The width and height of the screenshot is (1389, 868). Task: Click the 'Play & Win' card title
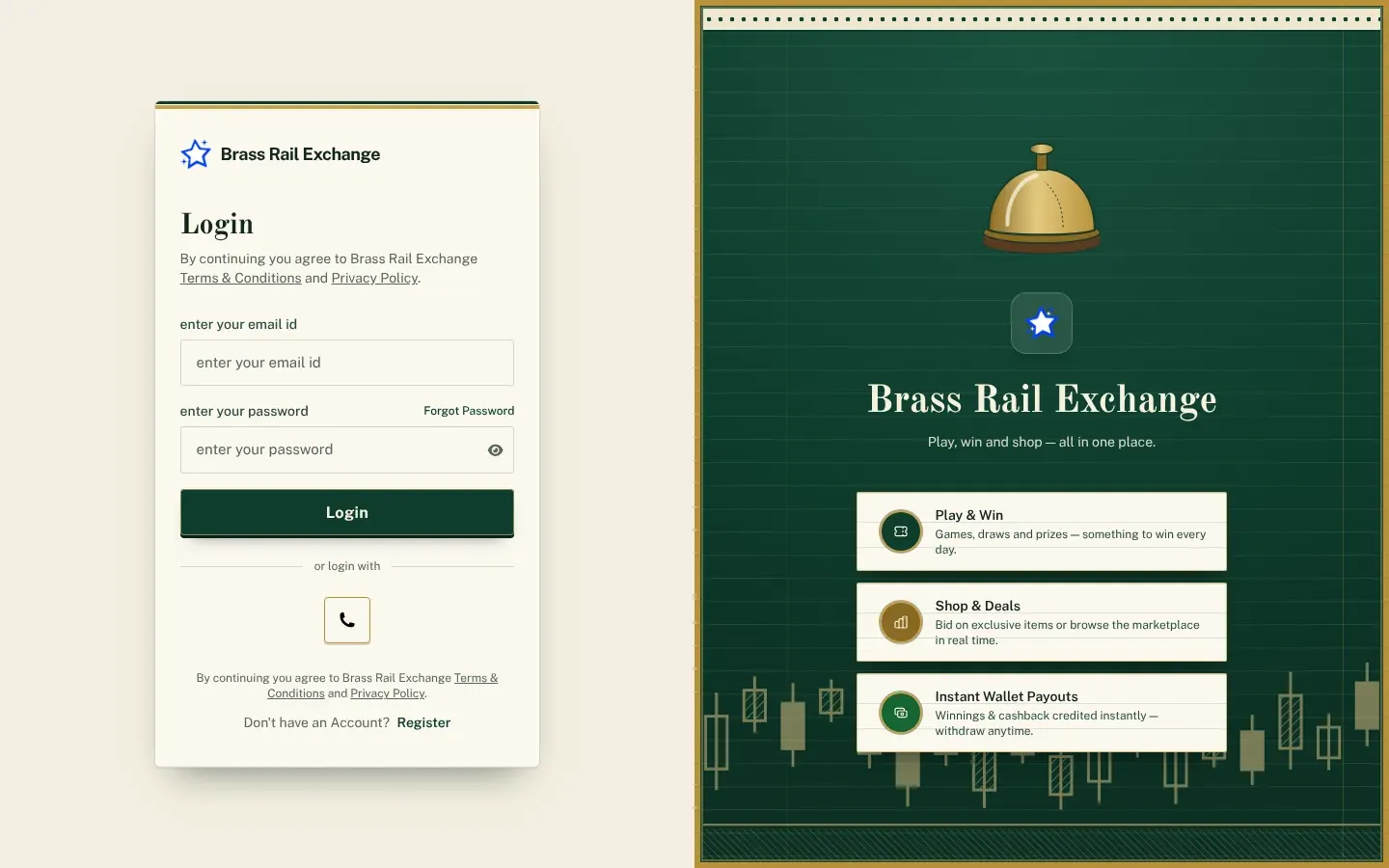[x=969, y=515]
